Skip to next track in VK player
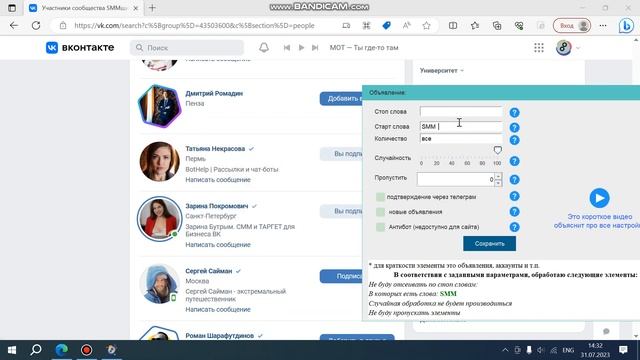 (315, 48)
